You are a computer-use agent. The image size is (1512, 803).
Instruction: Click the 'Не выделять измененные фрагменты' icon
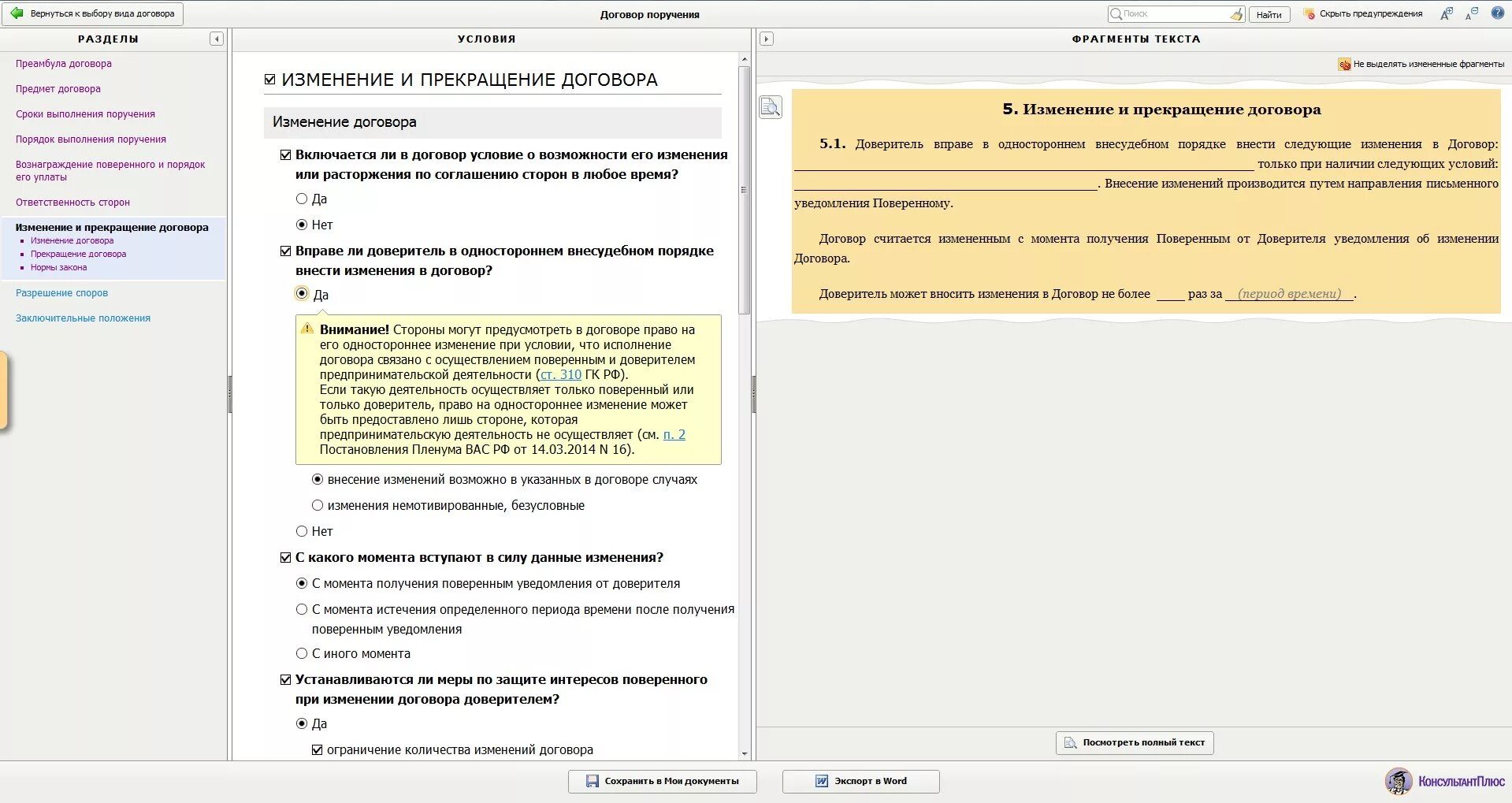pyautogui.click(x=1344, y=64)
